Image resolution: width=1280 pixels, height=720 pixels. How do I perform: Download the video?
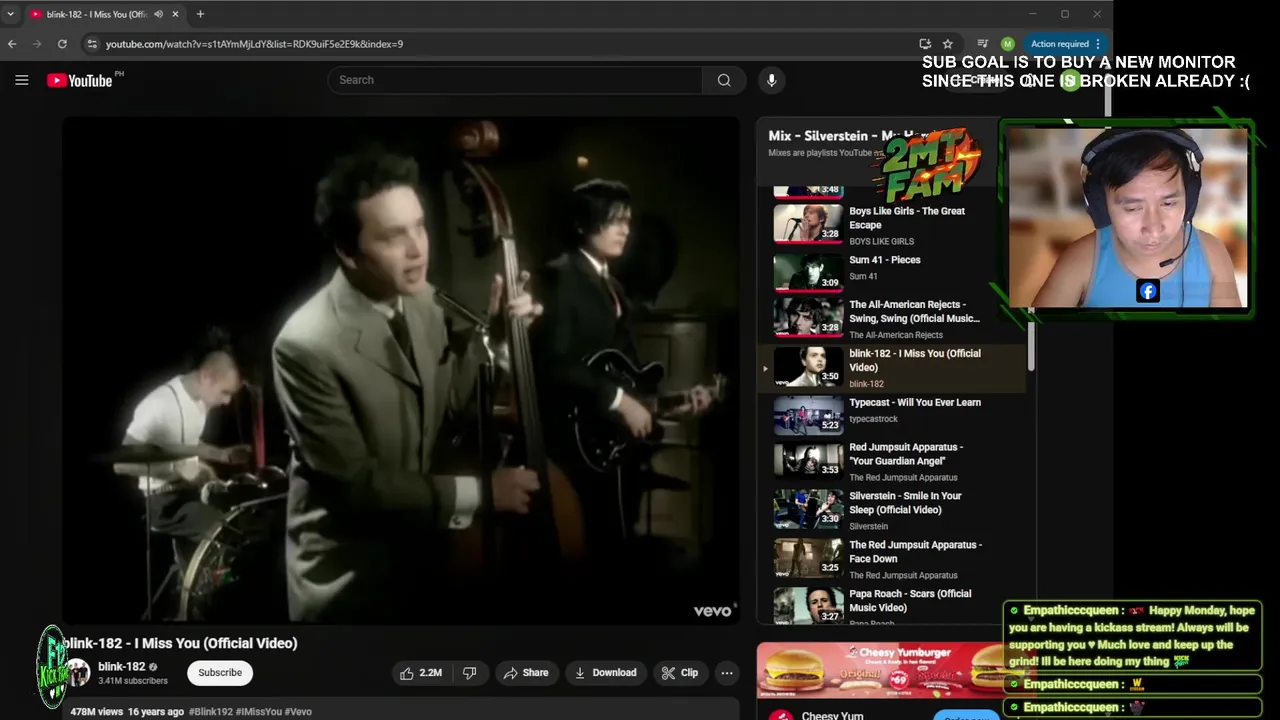click(x=605, y=673)
